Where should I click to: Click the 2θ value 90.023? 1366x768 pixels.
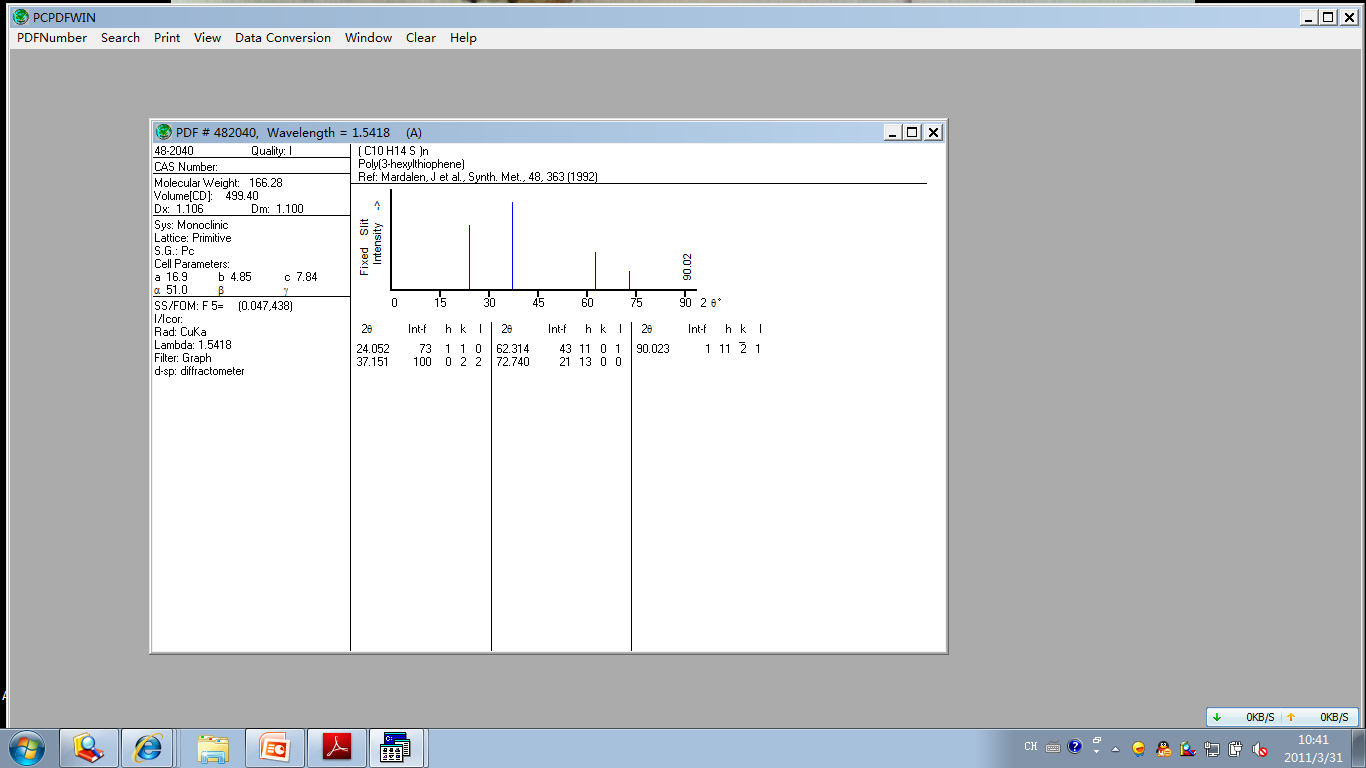(x=653, y=349)
